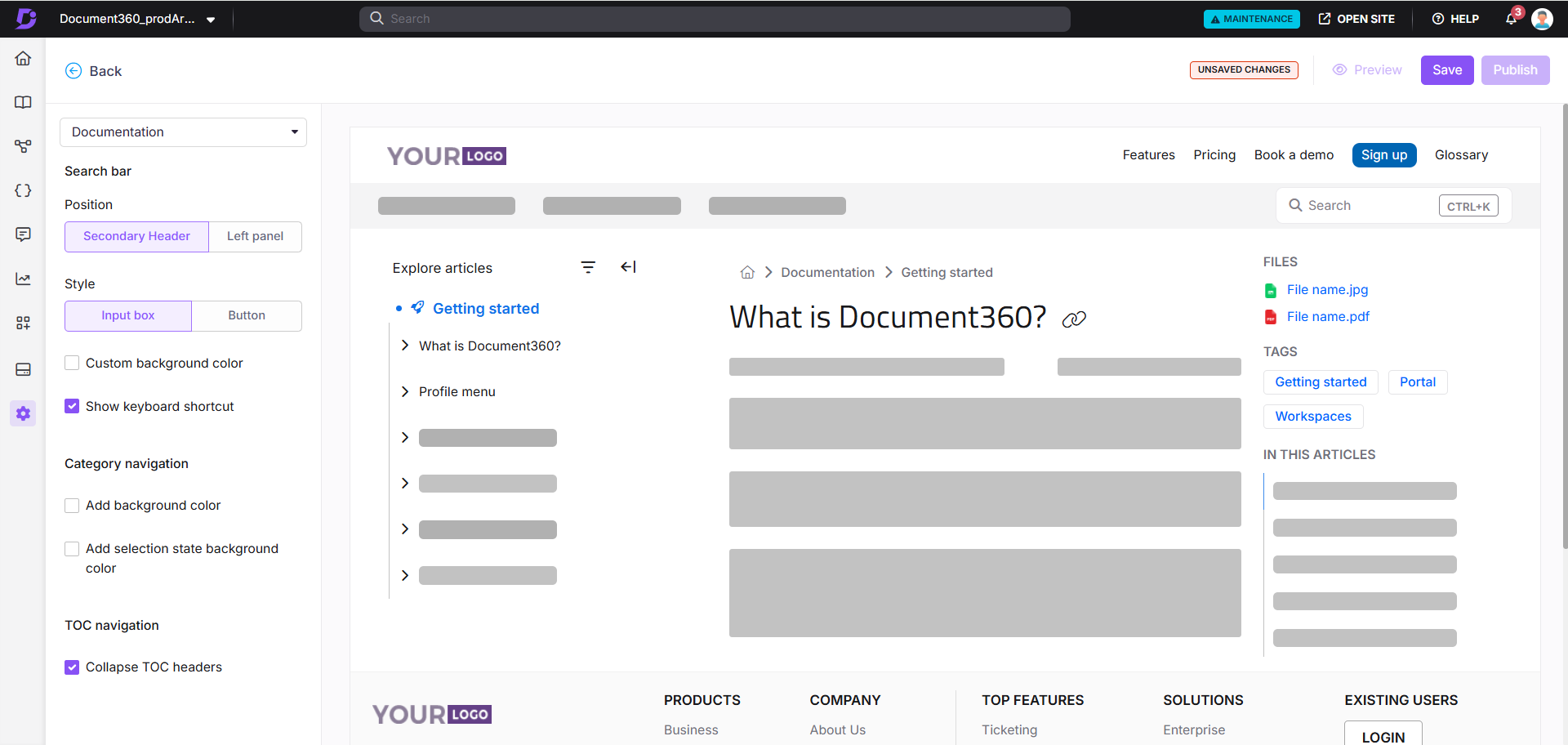The width and height of the screenshot is (1568, 745).
Task: Click the JPG file icon
Action: 1271,290
